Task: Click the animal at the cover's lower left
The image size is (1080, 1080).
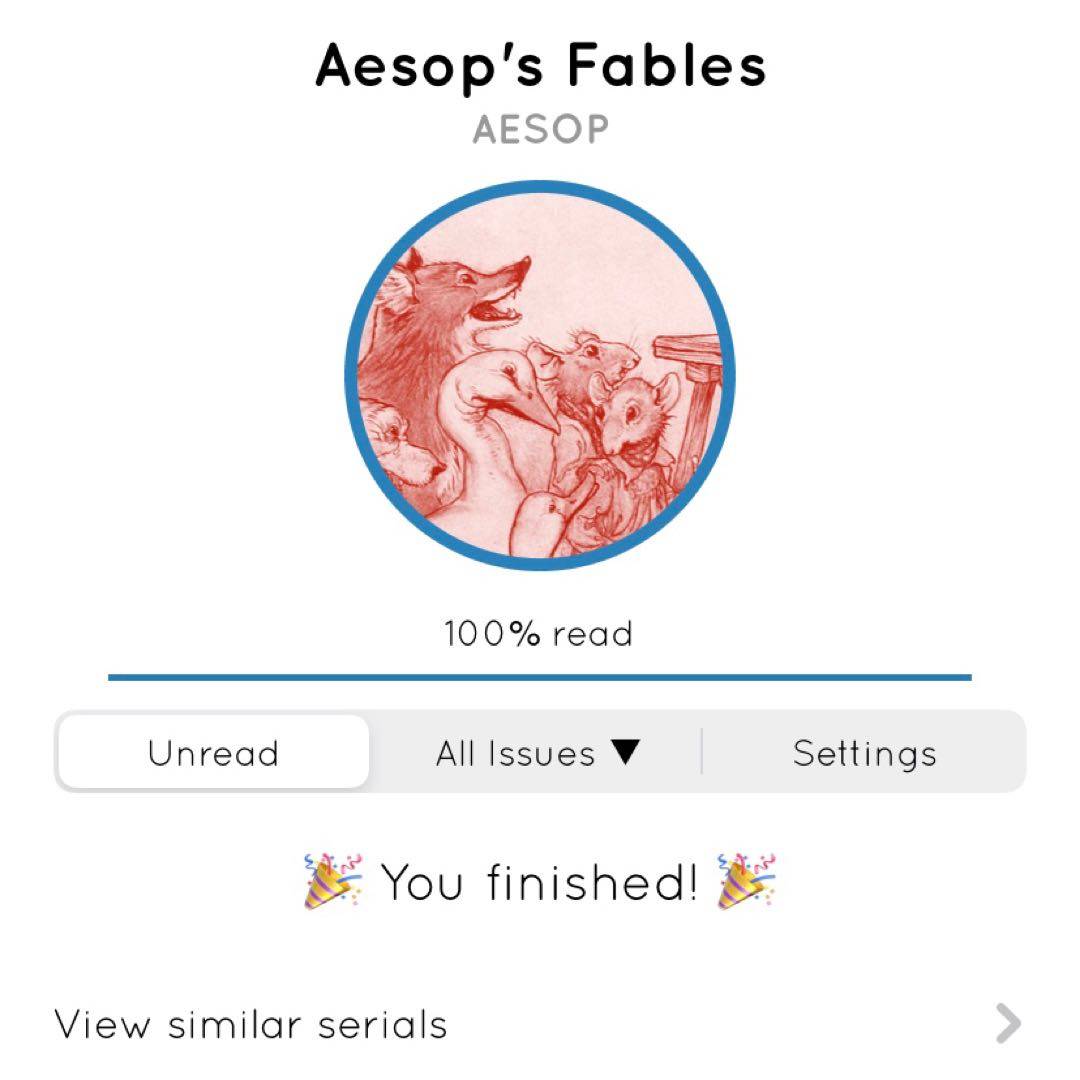Action: tap(395, 445)
